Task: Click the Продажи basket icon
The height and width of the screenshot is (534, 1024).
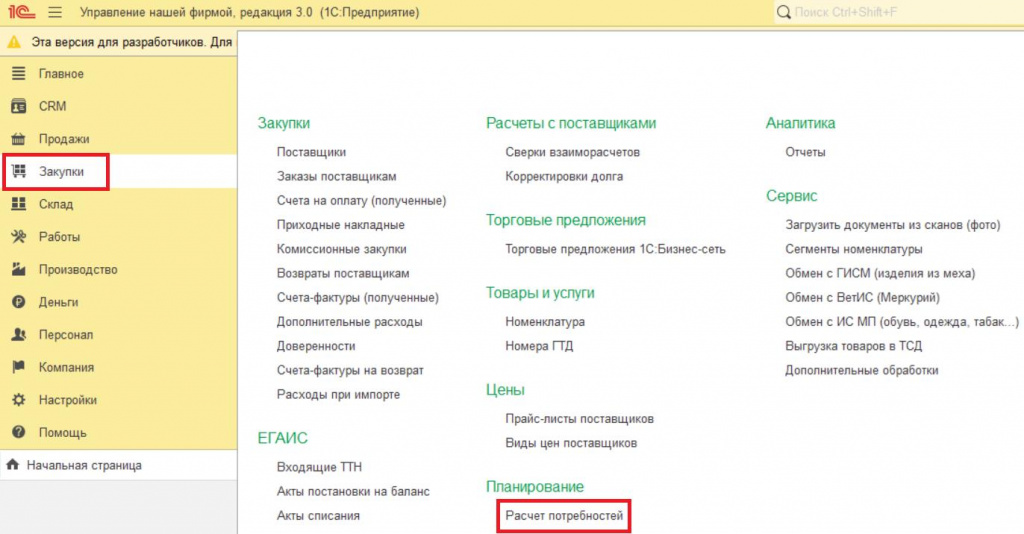Action: click(x=19, y=139)
